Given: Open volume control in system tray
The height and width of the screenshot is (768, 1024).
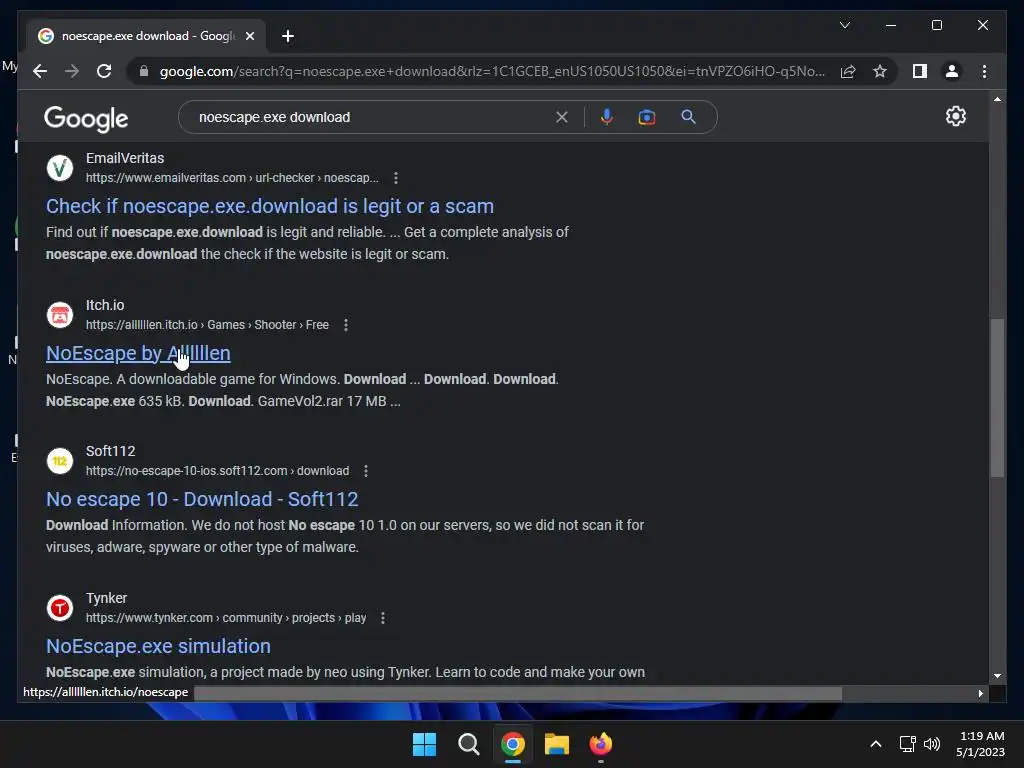Looking at the screenshot, I should [932, 744].
